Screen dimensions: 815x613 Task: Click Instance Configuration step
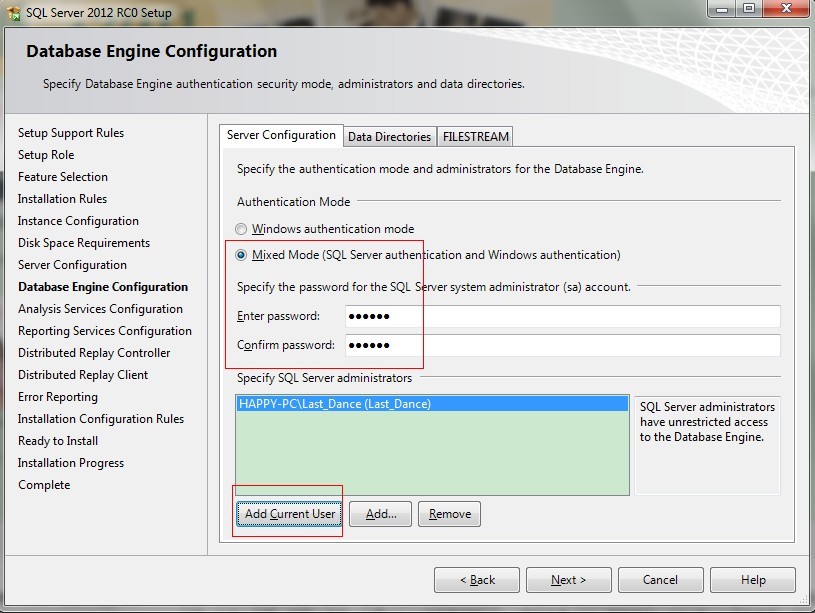(x=78, y=221)
